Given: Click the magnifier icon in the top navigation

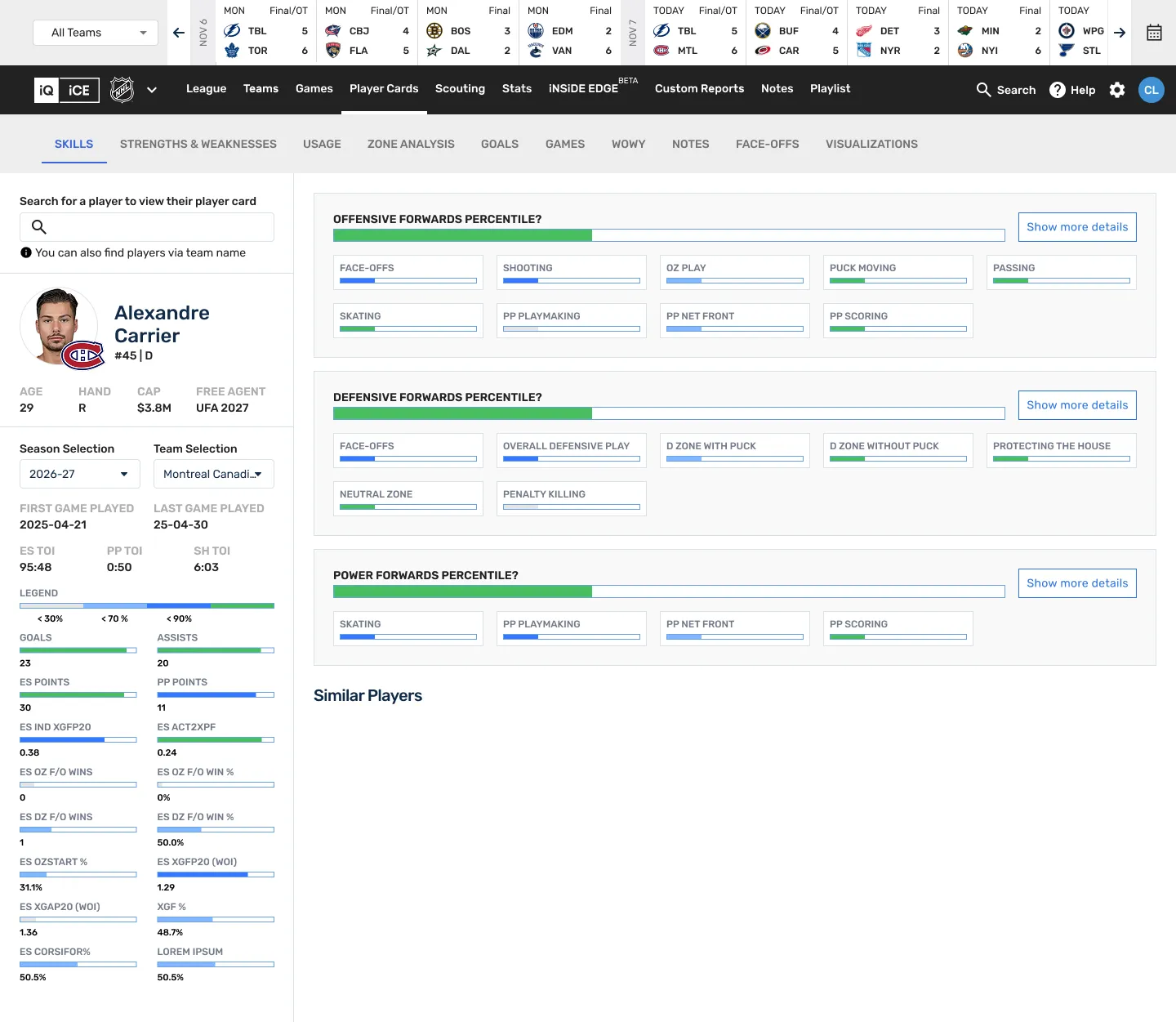Looking at the screenshot, I should (984, 90).
